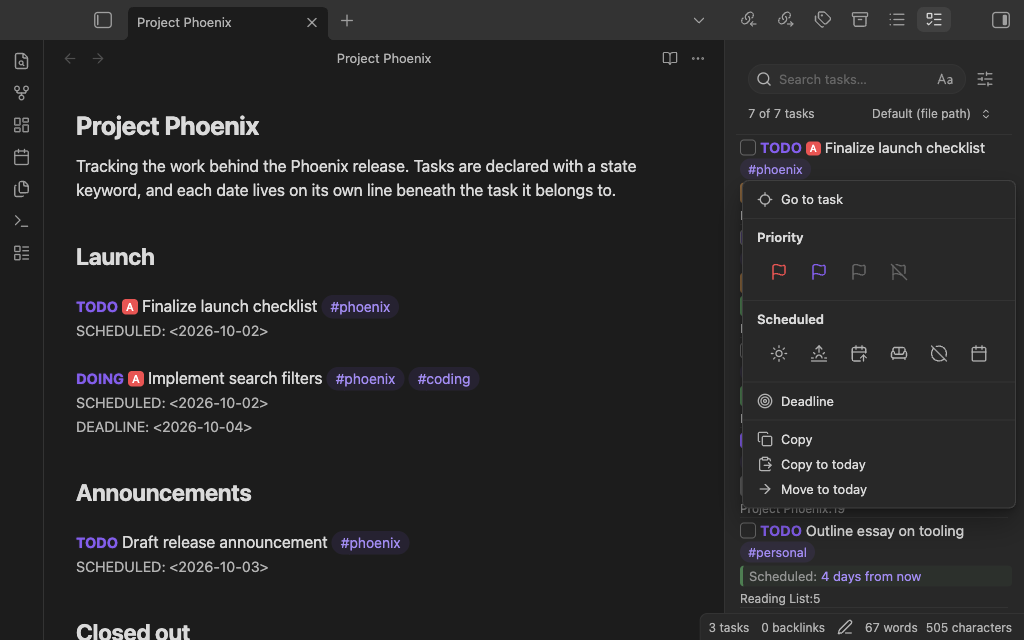
Task: Open the tags panel icon
Action: (823, 20)
